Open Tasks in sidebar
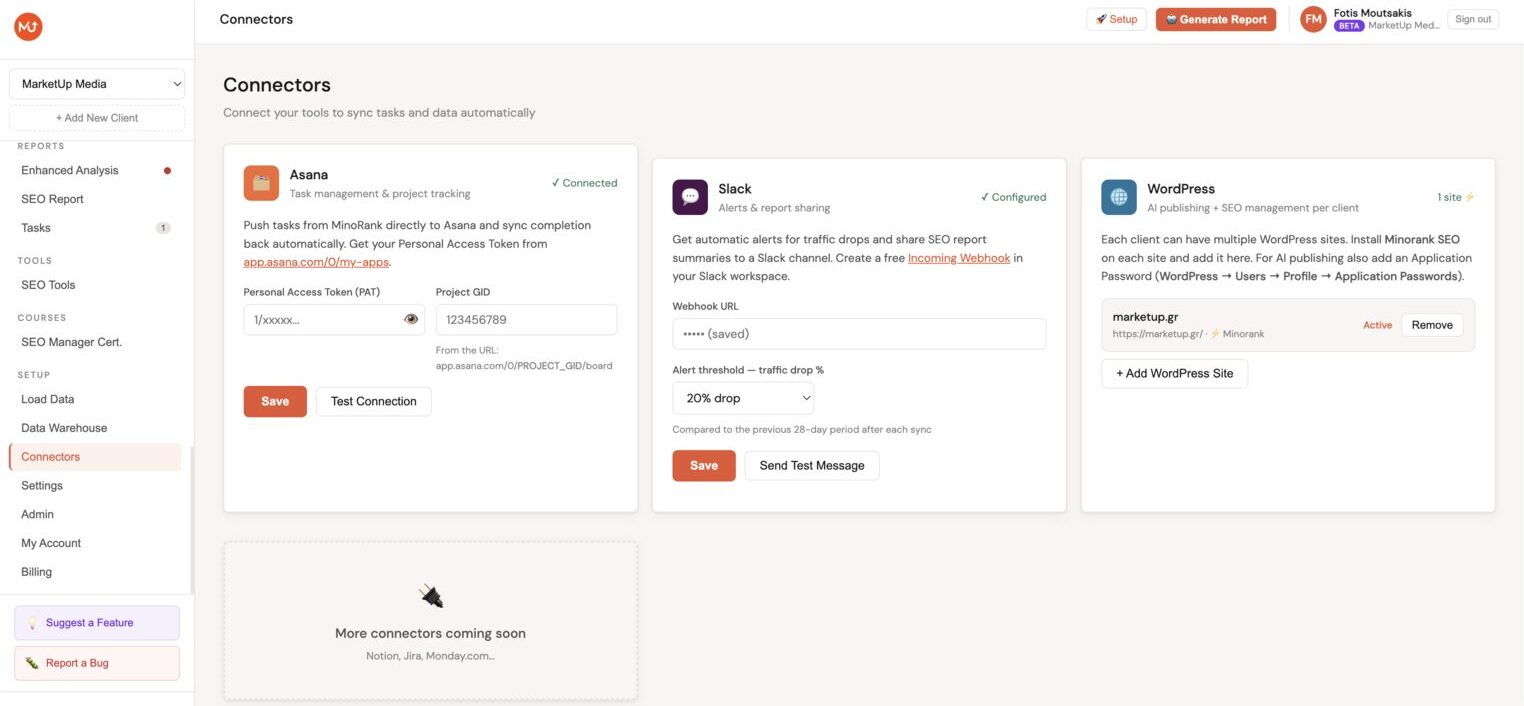 pos(36,228)
